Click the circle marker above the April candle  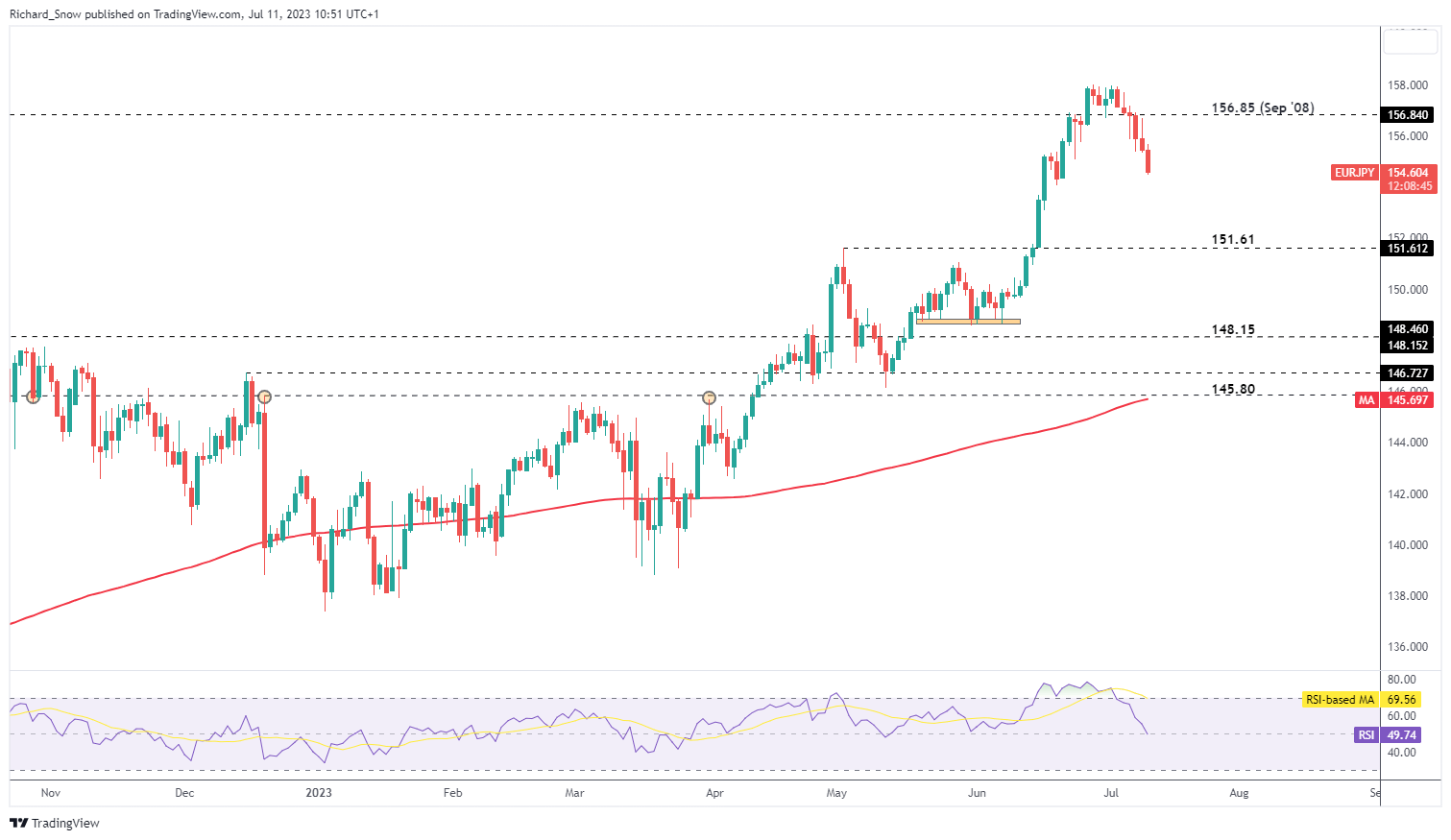(710, 397)
